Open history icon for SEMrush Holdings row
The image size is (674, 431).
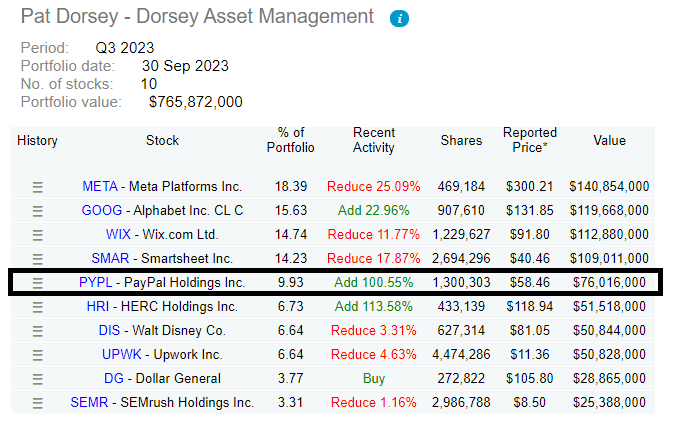(38, 403)
